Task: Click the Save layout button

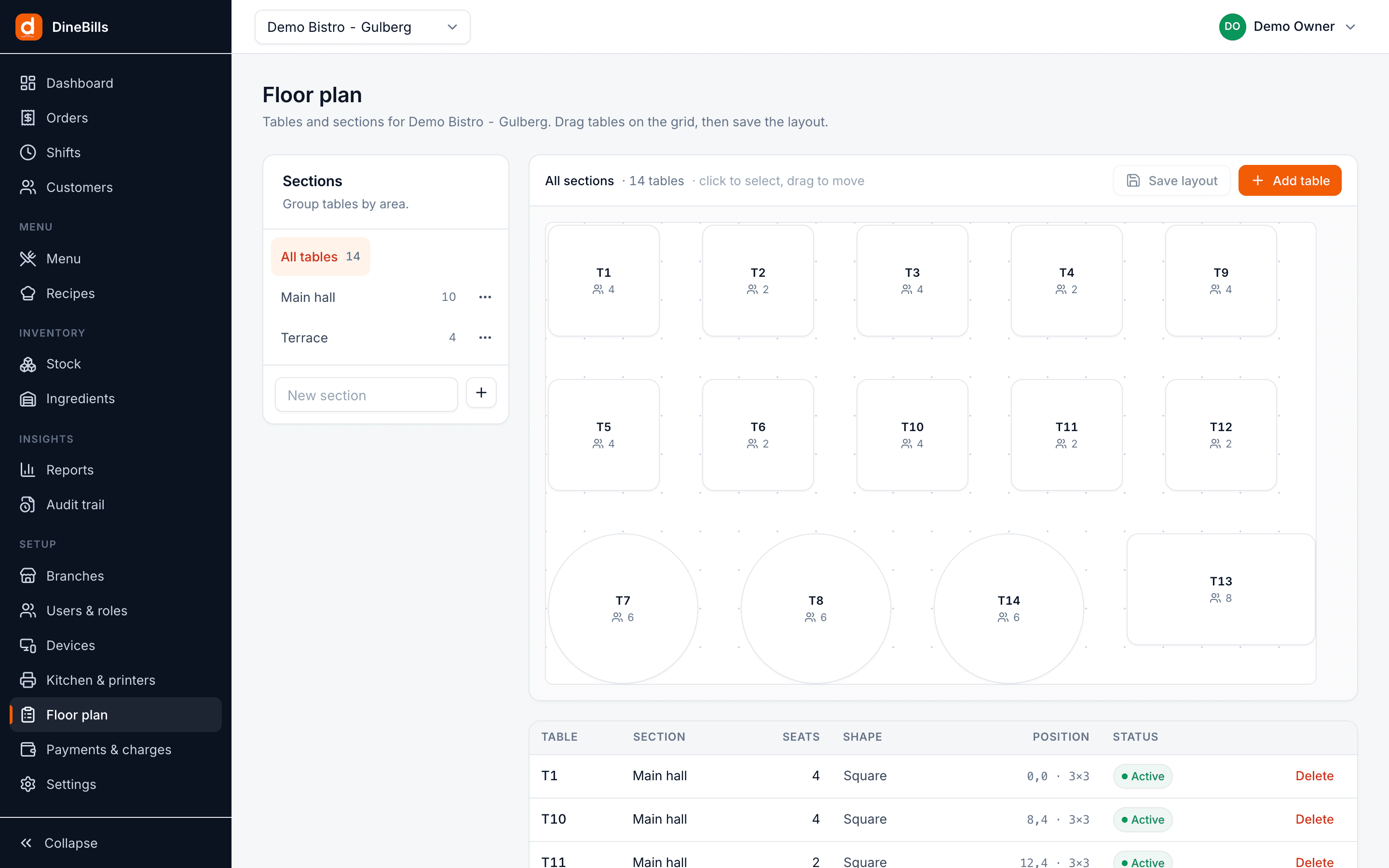Action: coord(1171,181)
